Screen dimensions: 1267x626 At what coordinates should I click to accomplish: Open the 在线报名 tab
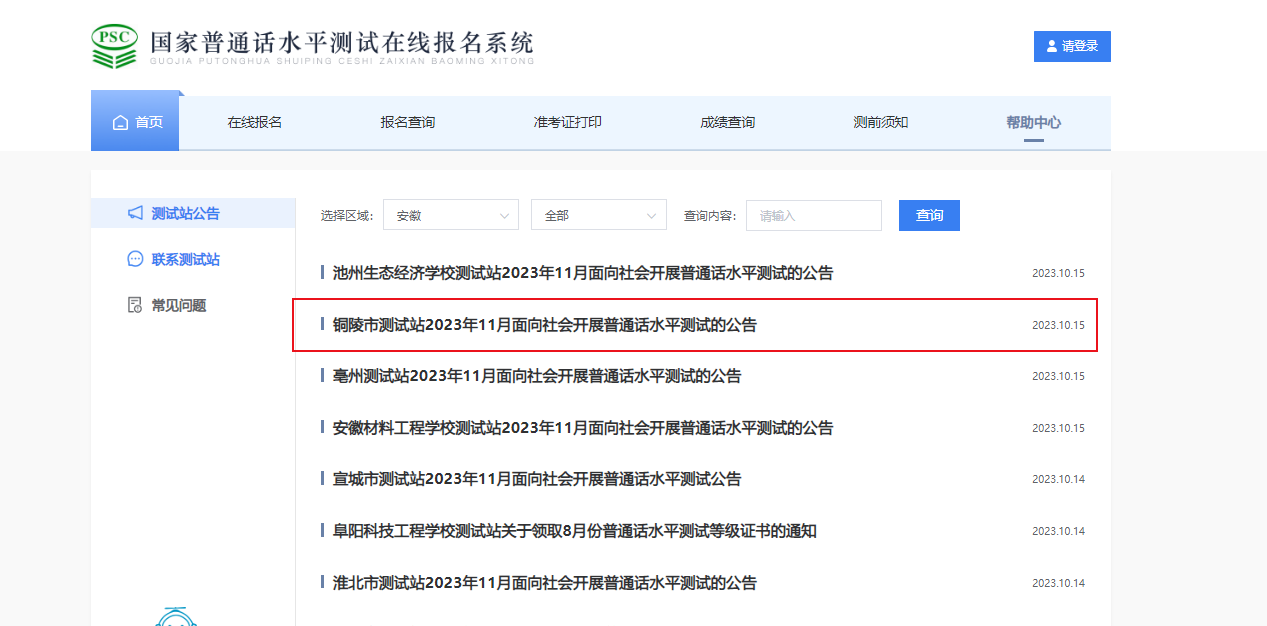click(254, 122)
